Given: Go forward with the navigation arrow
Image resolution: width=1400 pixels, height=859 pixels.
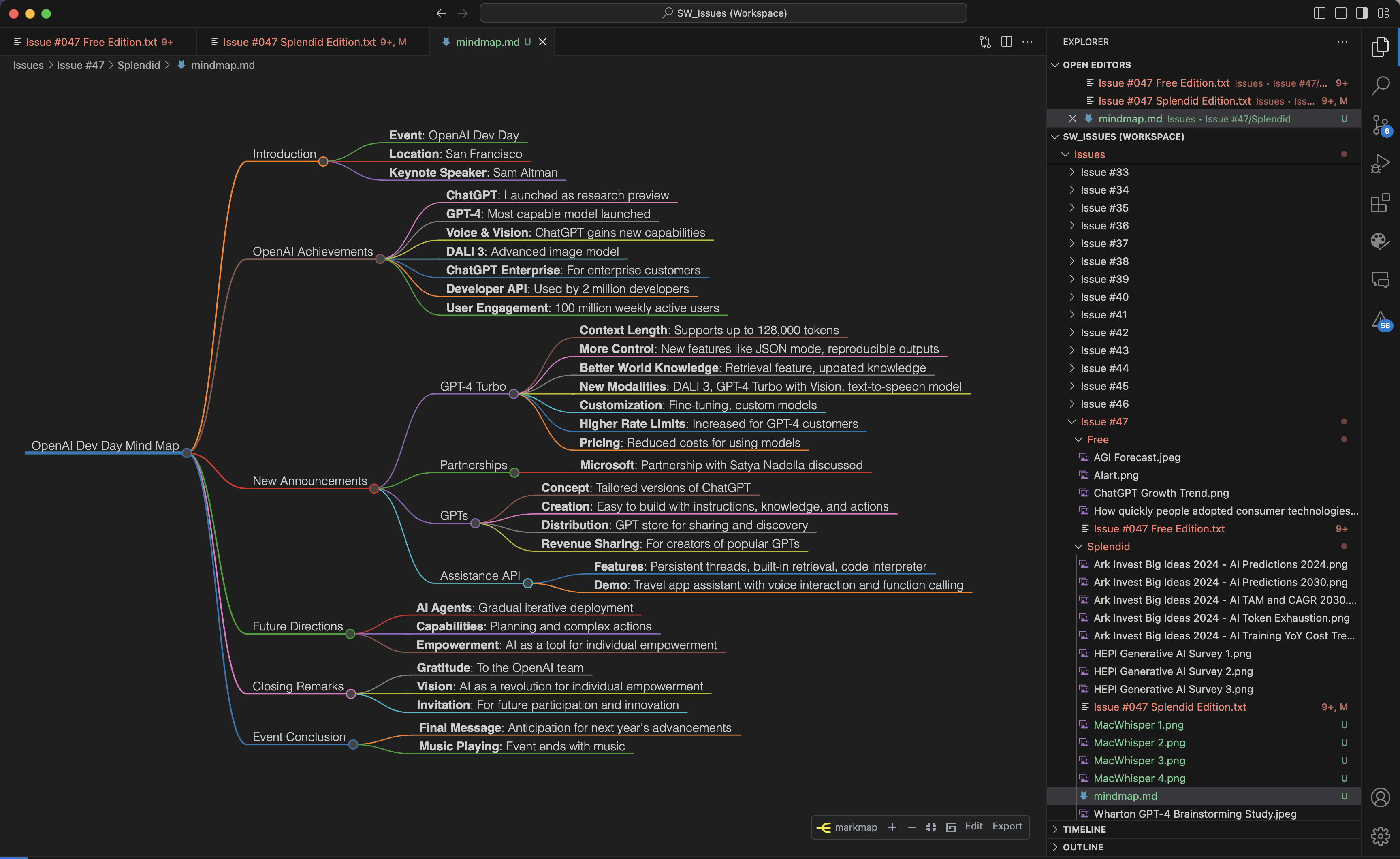Looking at the screenshot, I should [x=463, y=13].
